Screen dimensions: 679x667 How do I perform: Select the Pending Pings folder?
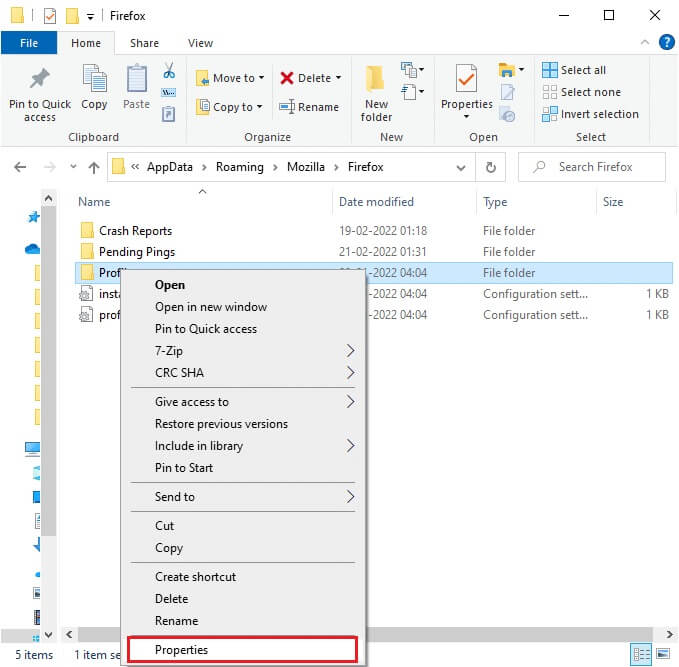137,252
